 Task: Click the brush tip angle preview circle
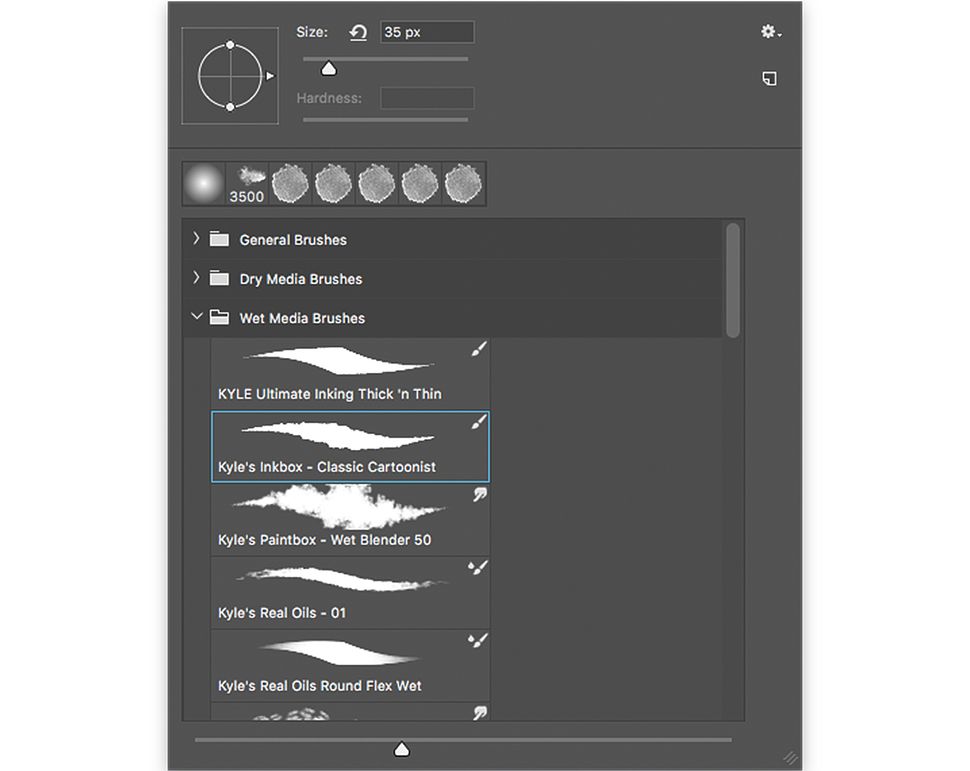[230, 76]
